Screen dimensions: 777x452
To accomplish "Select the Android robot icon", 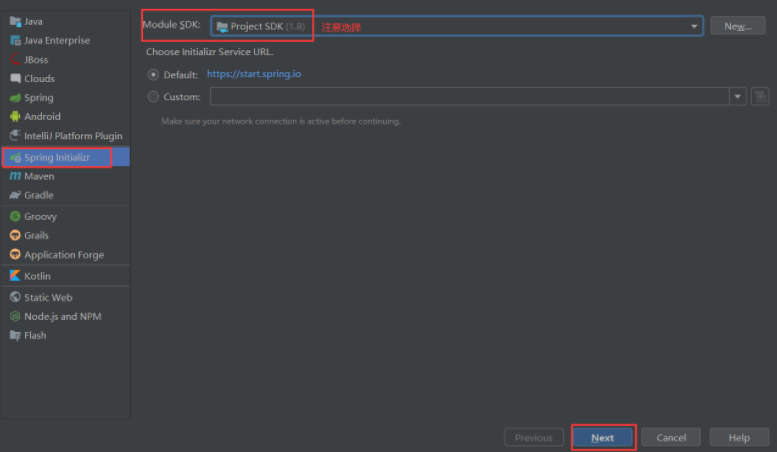I will [x=15, y=116].
